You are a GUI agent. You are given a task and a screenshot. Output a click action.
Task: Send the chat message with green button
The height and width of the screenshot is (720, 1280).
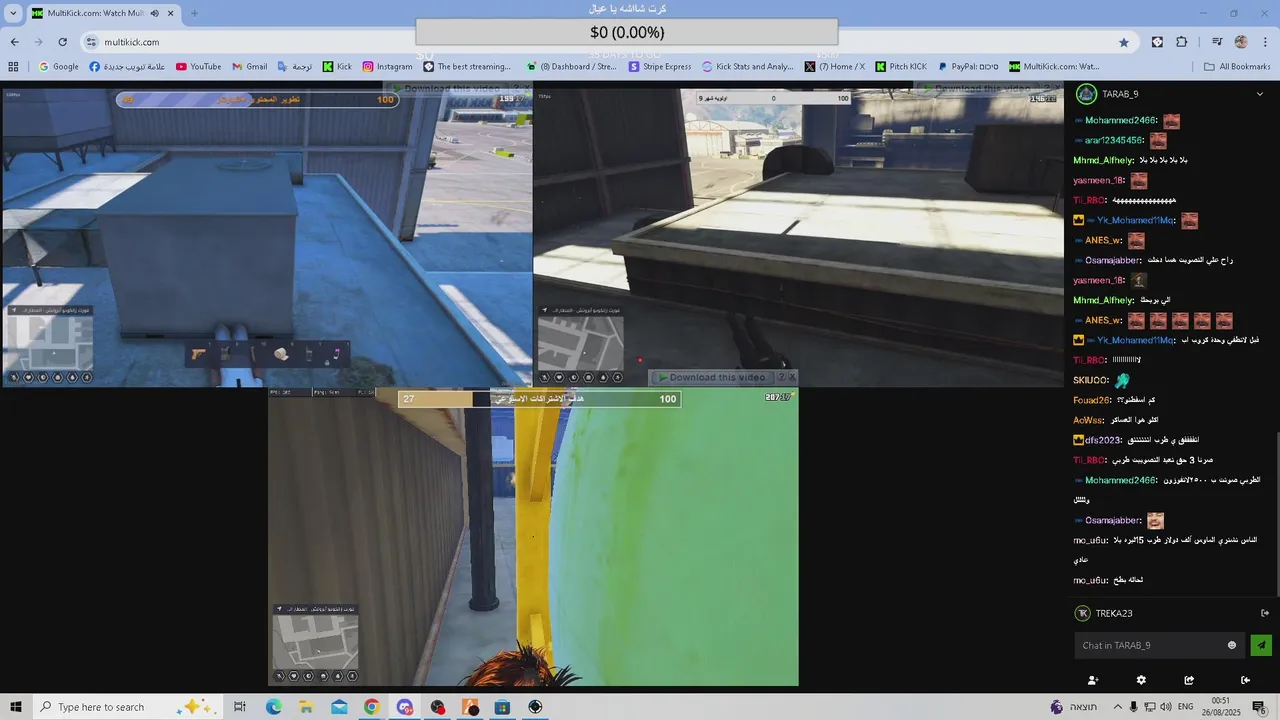pyautogui.click(x=1260, y=645)
